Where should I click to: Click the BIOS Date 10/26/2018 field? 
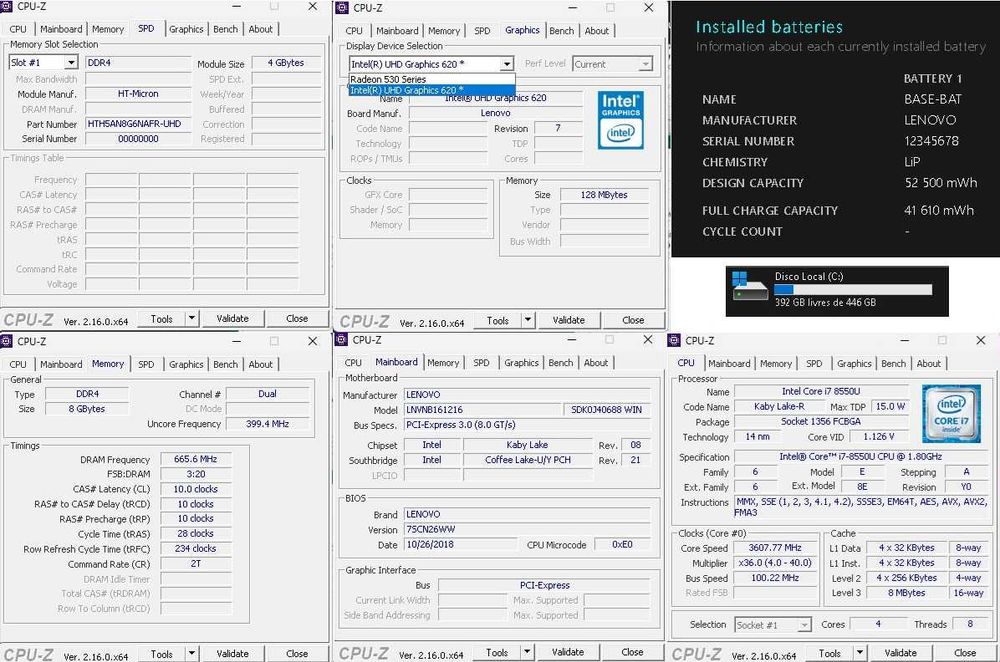coord(460,545)
